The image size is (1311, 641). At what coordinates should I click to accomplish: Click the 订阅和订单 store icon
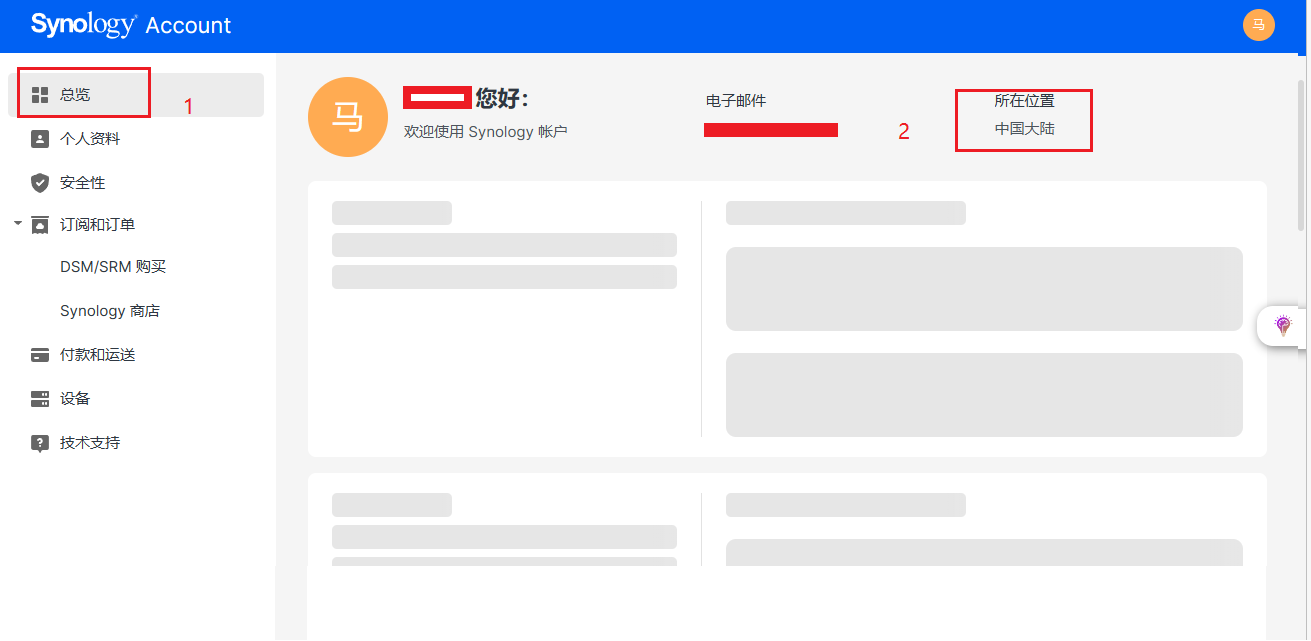40,225
